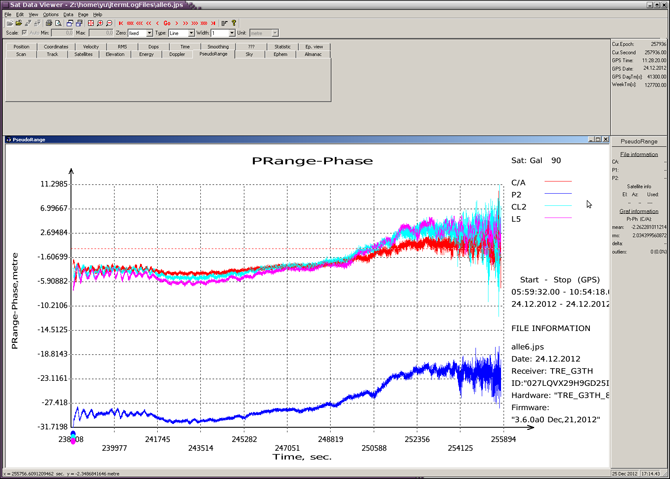Image resolution: width=670 pixels, height=479 pixels.
Task: Switch to the Ep. view tab
Action: point(314,47)
